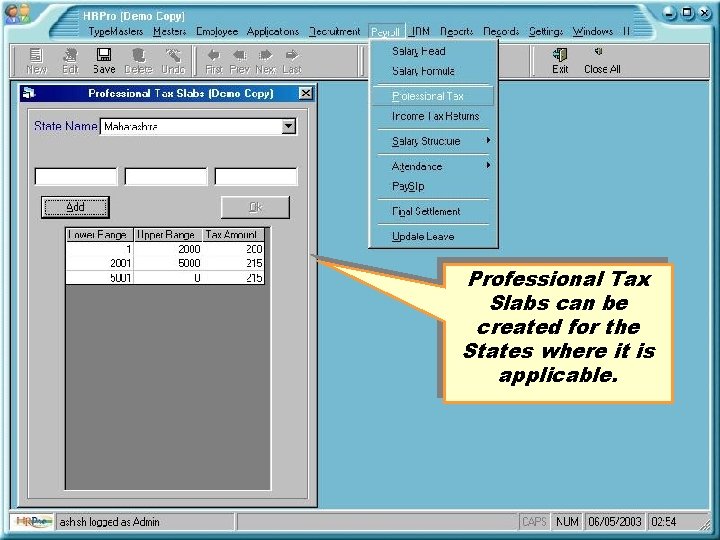Open the Applications menu

tap(273, 31)
